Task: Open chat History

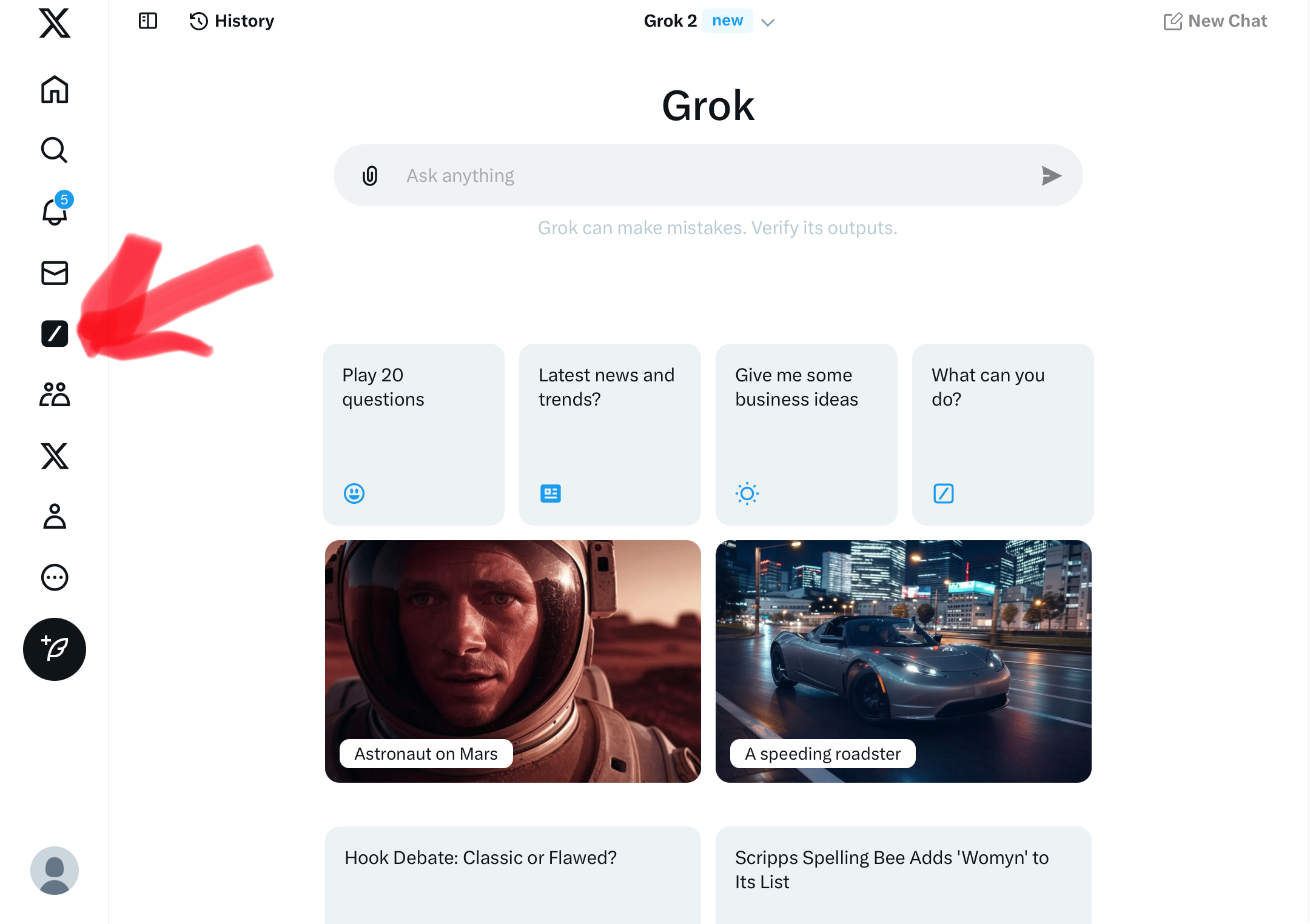Action: [232, 21]
